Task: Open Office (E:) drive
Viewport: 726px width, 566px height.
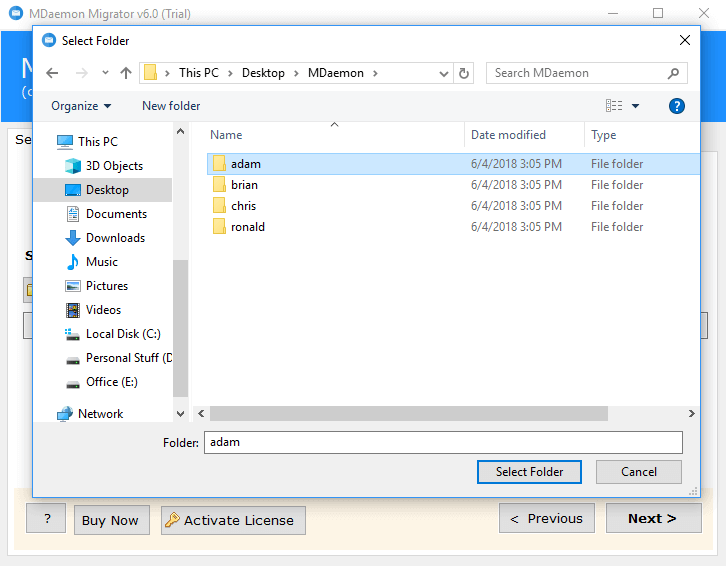Action: coord(112,383)
